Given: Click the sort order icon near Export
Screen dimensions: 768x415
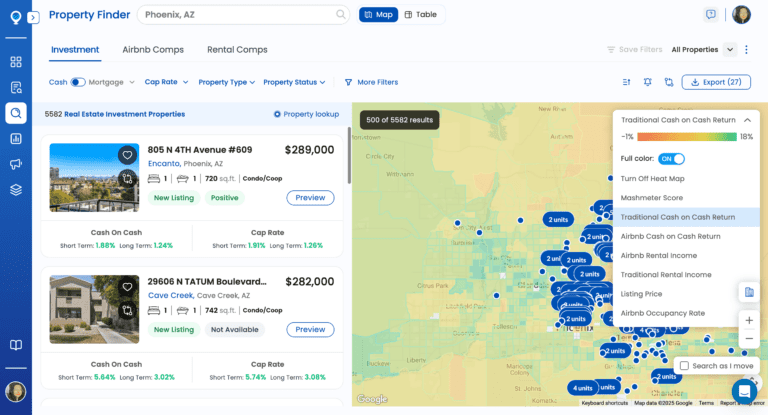Looking at the screenshot, I should tap(626, 82).
